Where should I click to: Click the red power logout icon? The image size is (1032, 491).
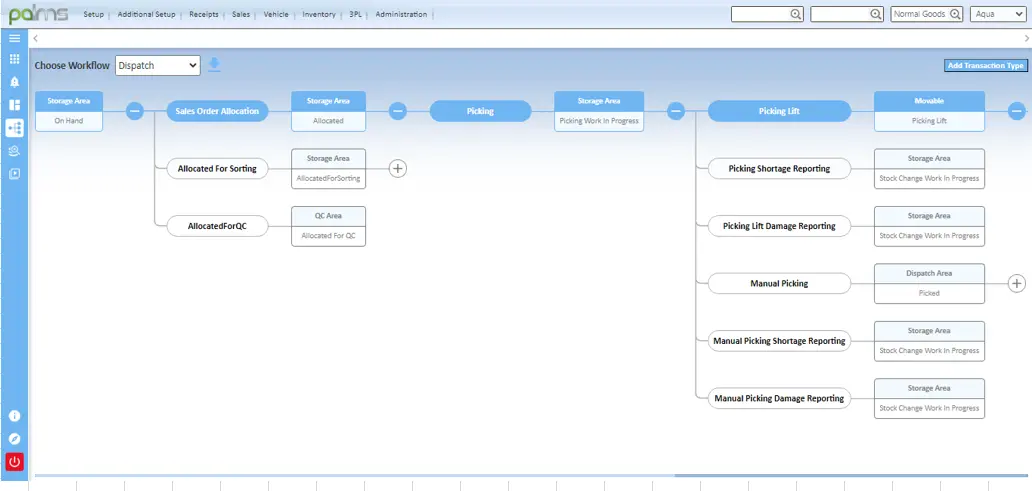tap(14, 461)
